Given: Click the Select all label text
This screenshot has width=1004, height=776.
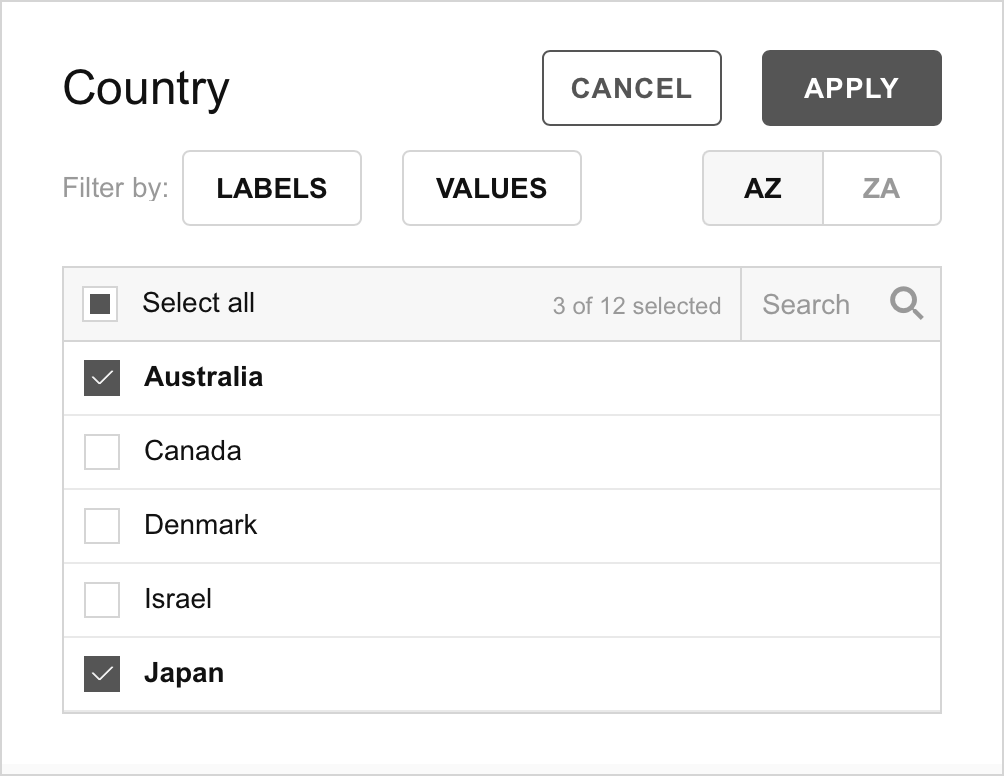Looking at the screenshot, I should pyautogui.click(x=198, y=302).
